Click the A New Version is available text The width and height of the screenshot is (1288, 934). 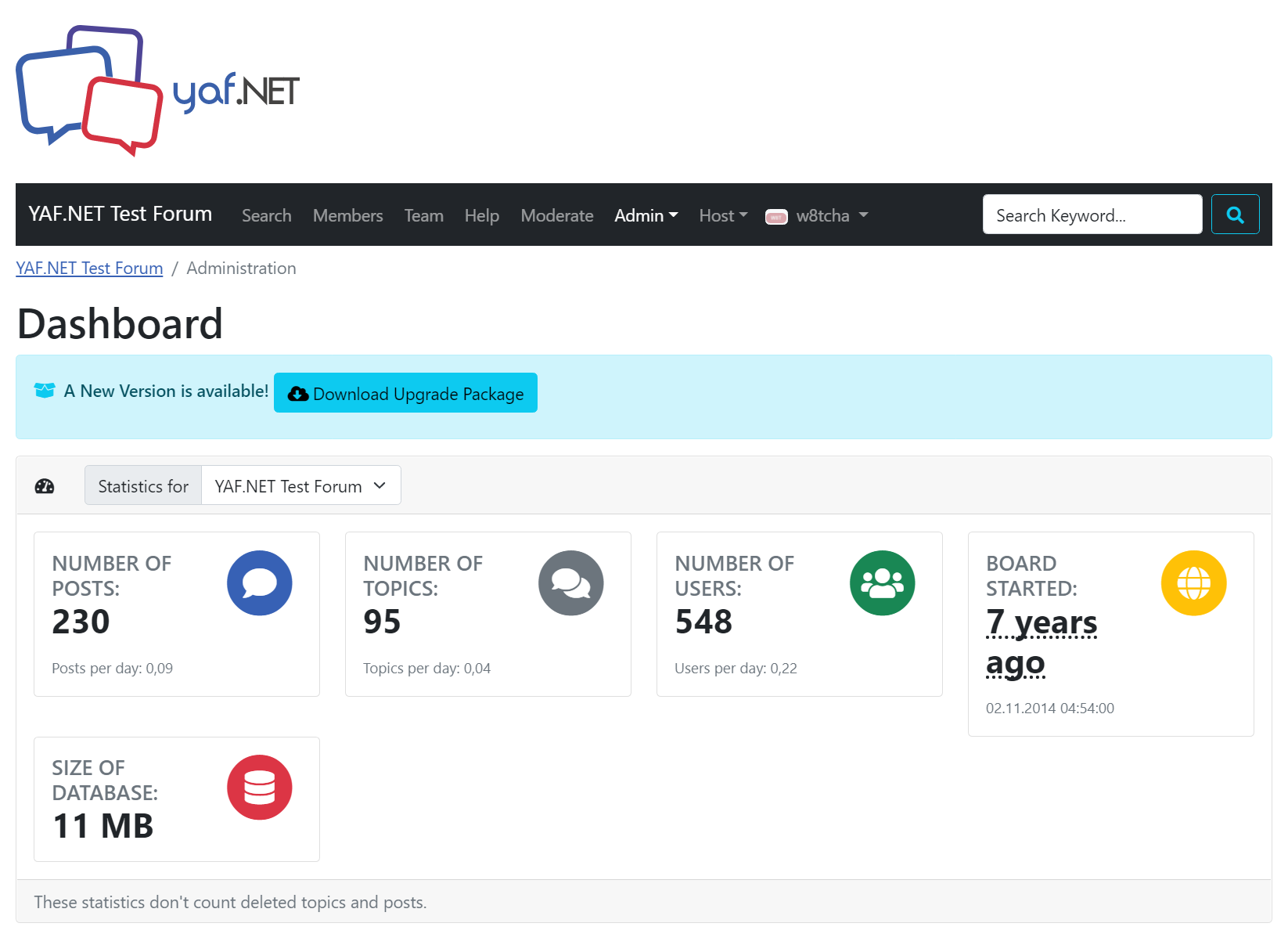coord(167,391)
